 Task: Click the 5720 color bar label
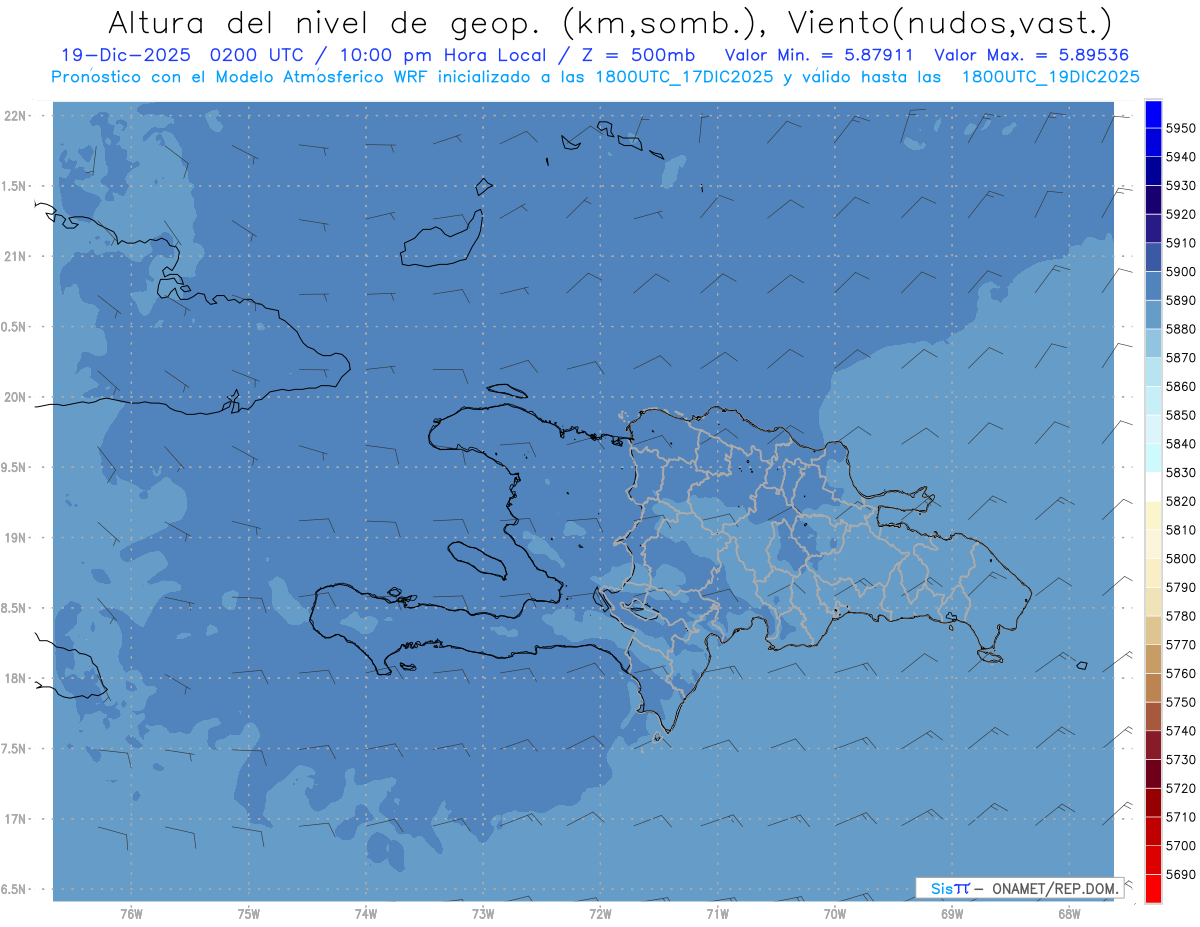(1181, 788)
